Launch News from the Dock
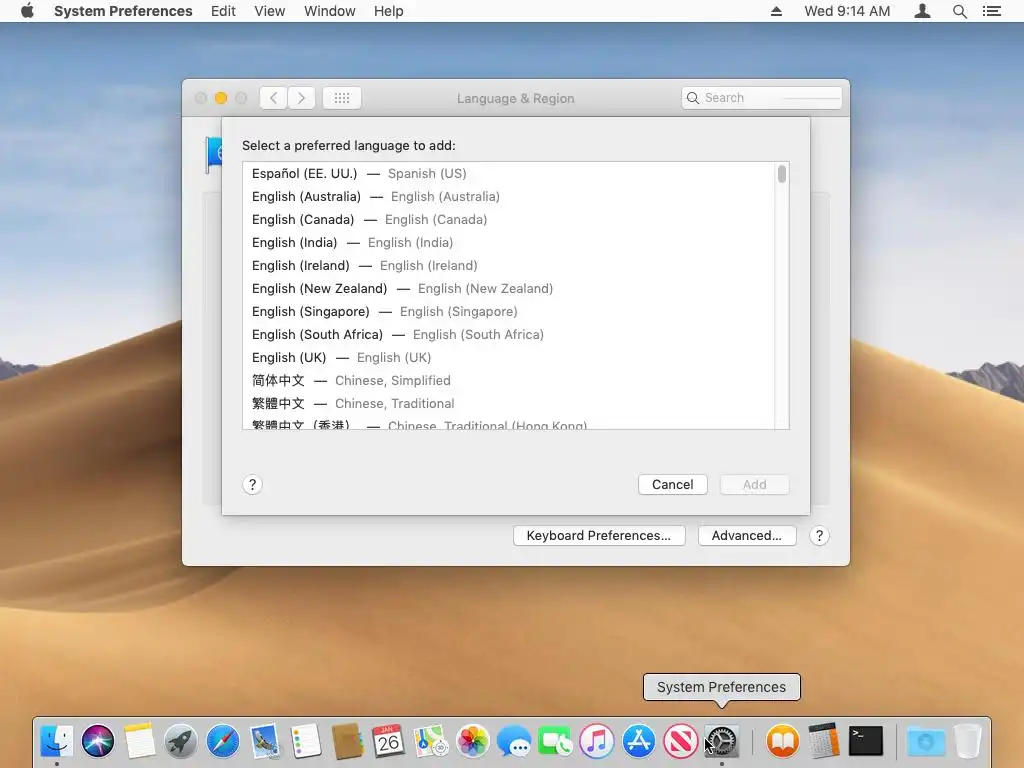The width and height of the screenshot is (1024, 768). [680, 741]
